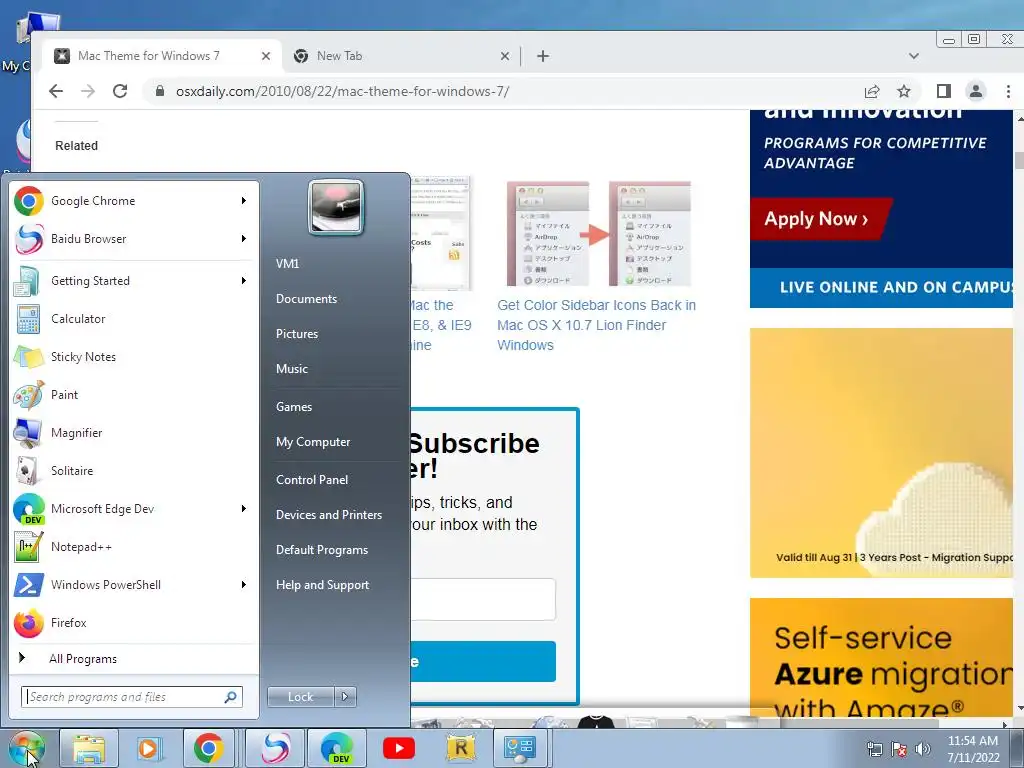Image resolution: width=1024 pixels, height=768 pixels.
Task: Launch Firefox from the Start menu
Action: (x=131, y=622)
